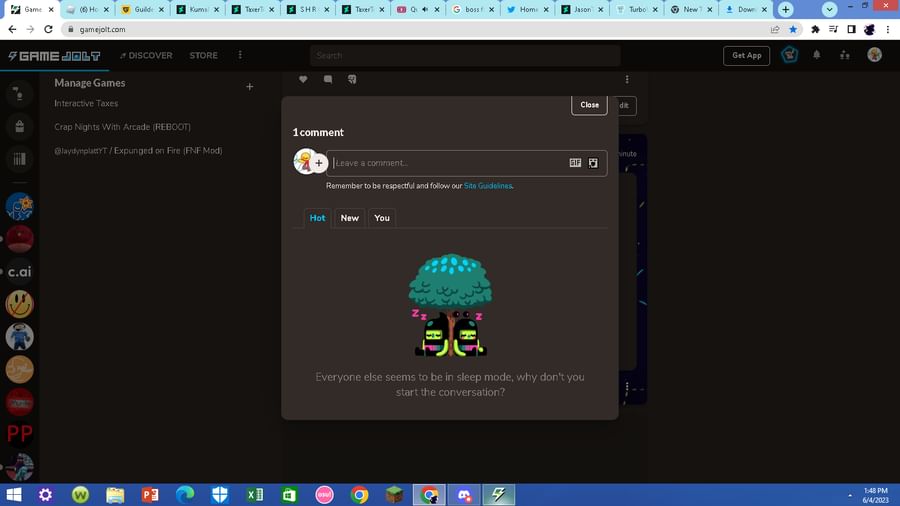This screenshot has width=900, height=506.
Task: Switch to the New comments tab
Action: pyautogui.click(x=350, y=218)
